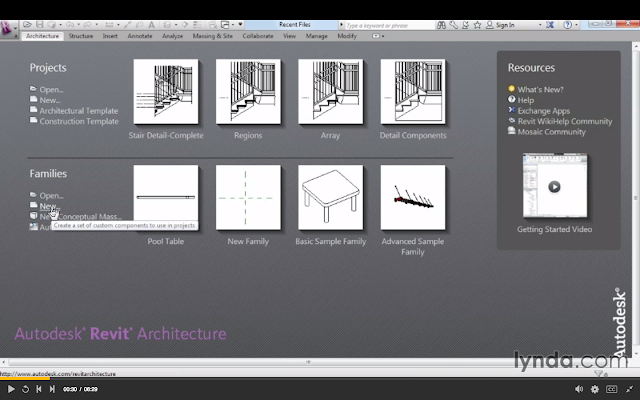Click the video replay circular arrow icon

[25, 389]
